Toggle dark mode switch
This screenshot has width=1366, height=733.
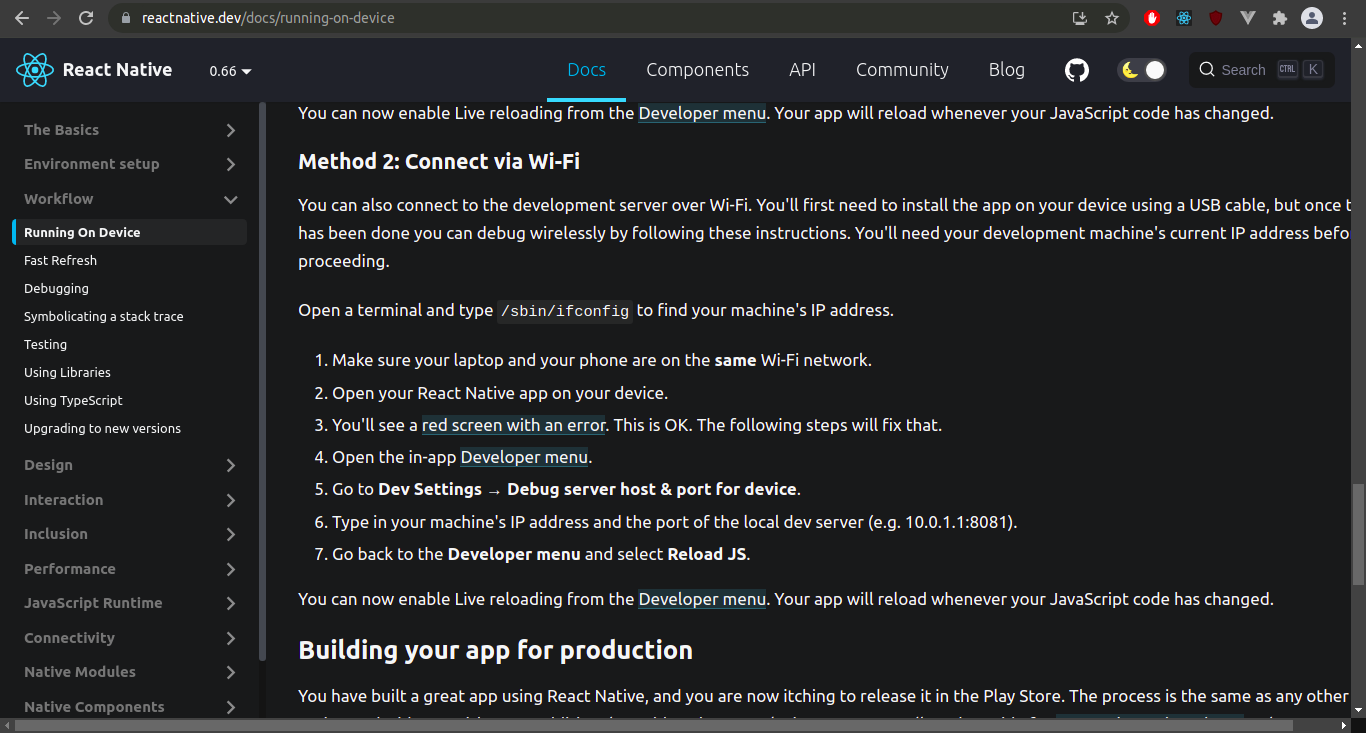(x=1142, y=70)
